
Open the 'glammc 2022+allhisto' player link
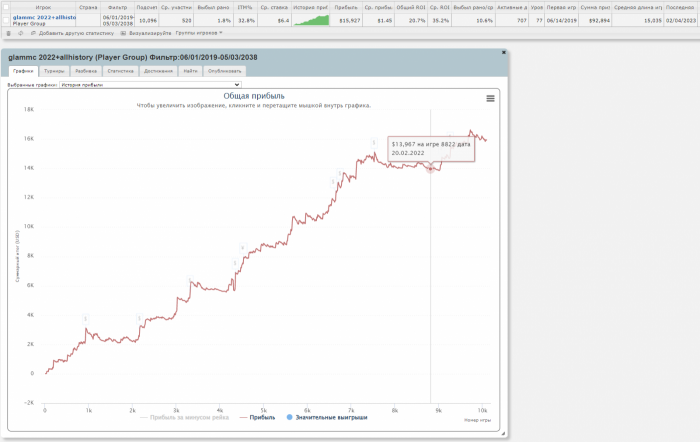tap(44, 17)
